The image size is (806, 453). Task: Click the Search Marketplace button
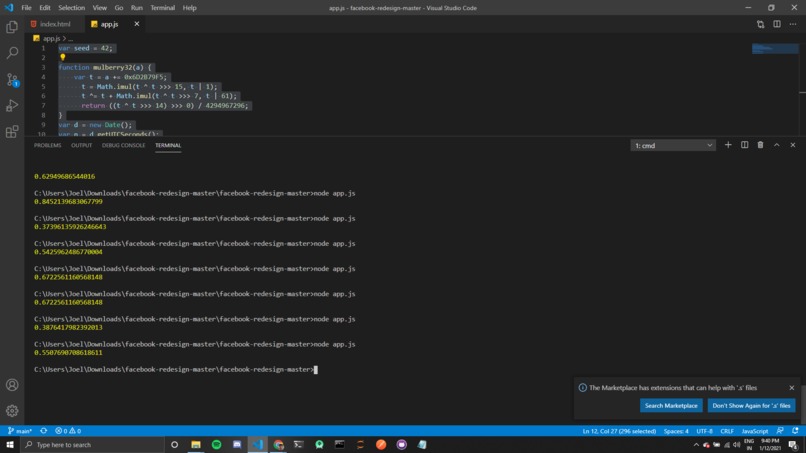(671, 406)
